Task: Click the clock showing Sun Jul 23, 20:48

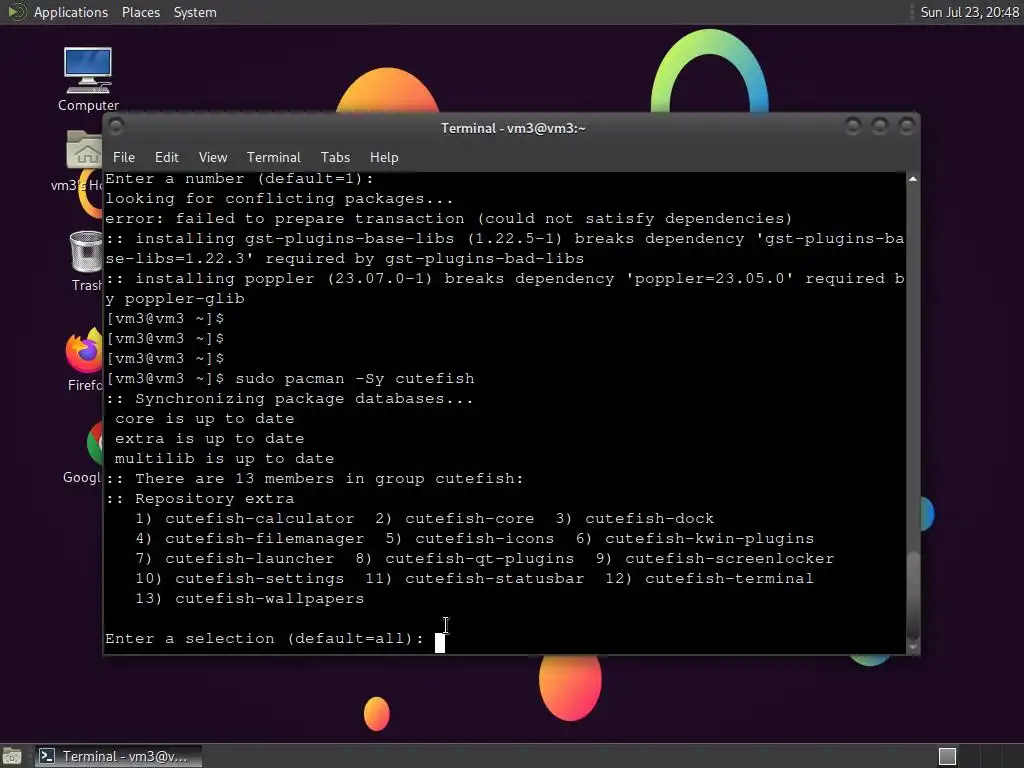Action: [x=969, y=12]
